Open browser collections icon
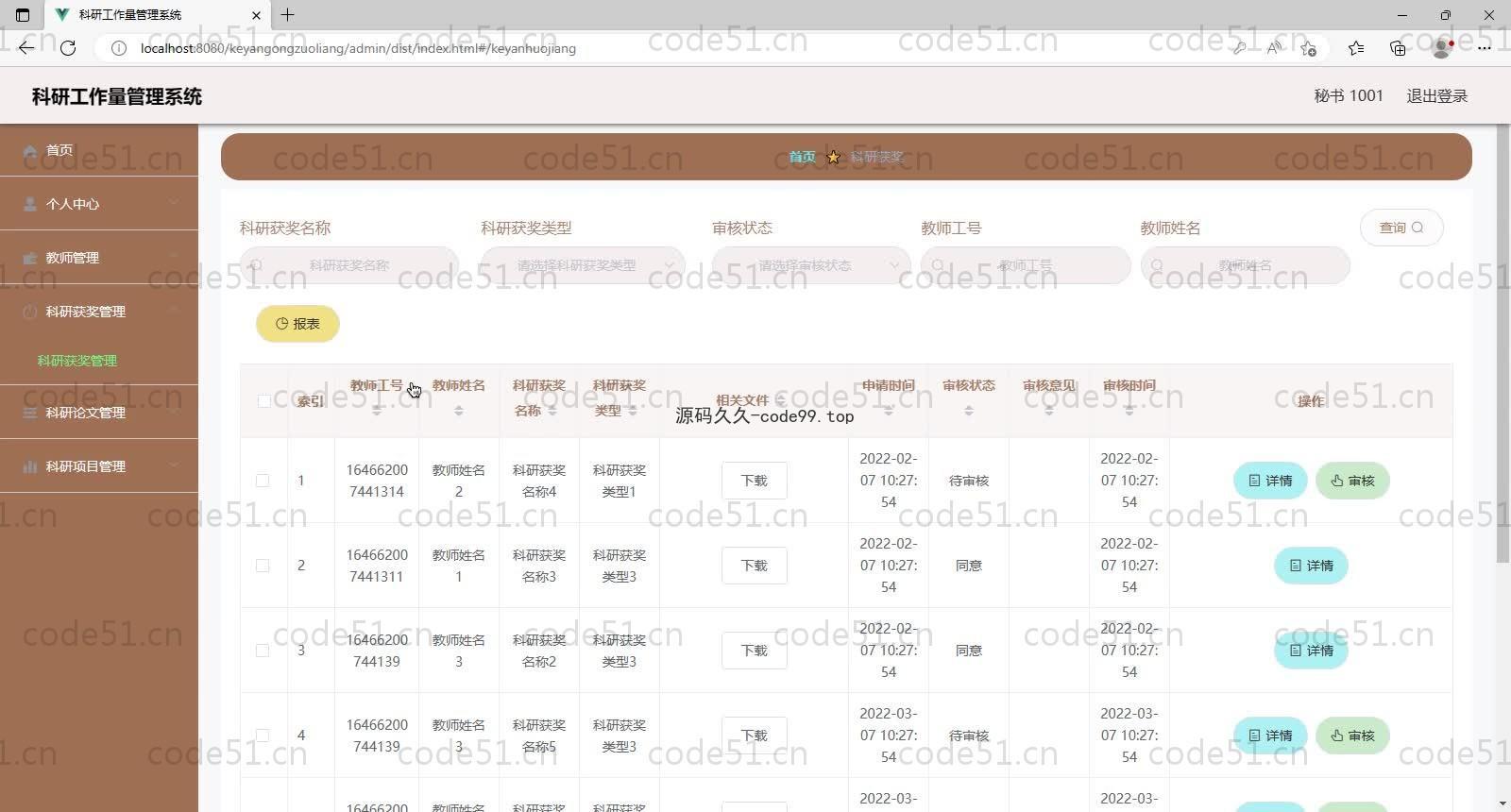Screen dimensions: 1511x812 pos(1398,48)
